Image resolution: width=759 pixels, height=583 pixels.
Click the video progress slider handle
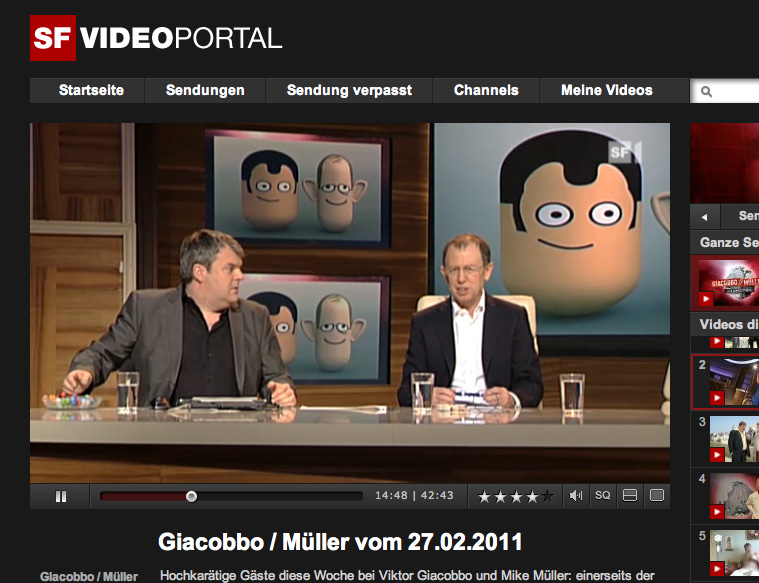tap(191, 496)
